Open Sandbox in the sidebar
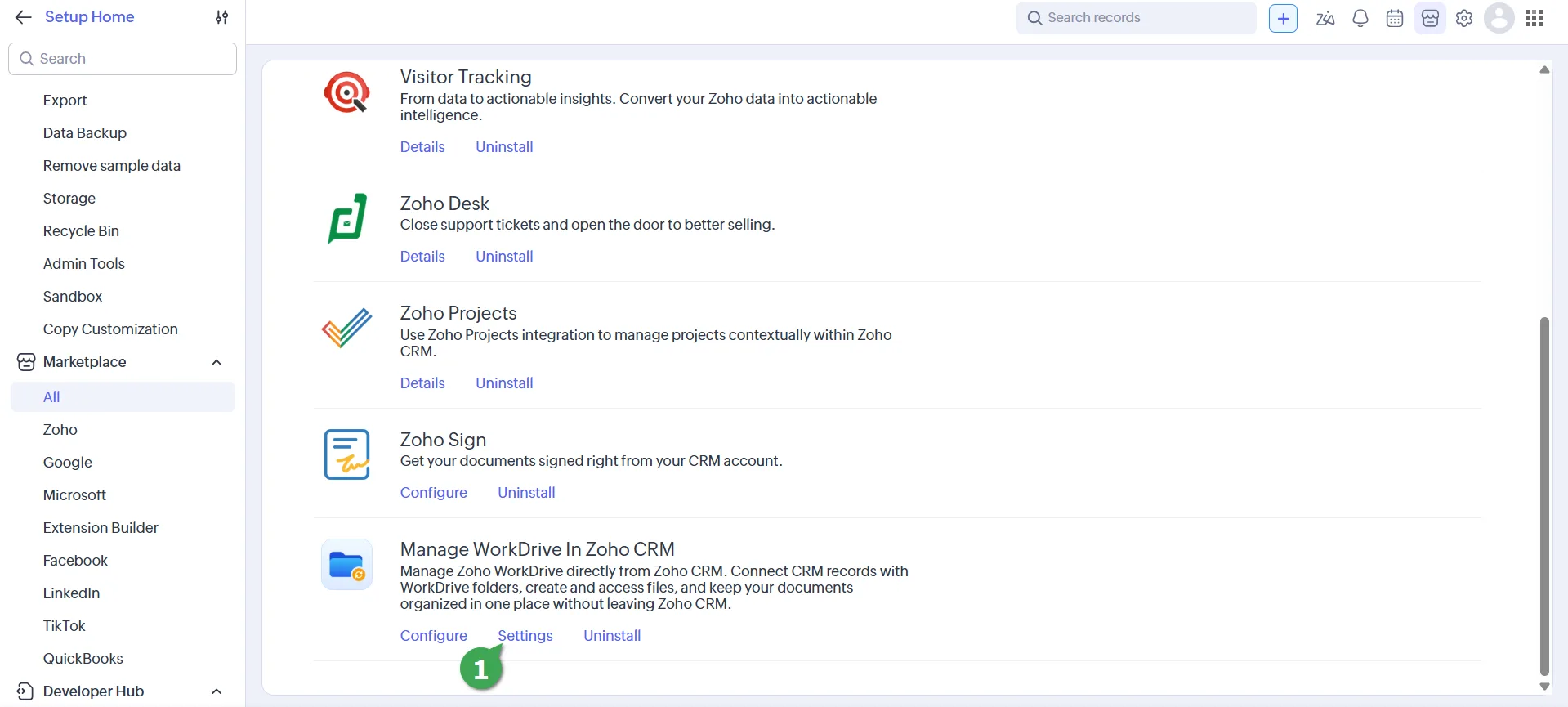This screenshot has height=707, width=1568. pos(73,297)
